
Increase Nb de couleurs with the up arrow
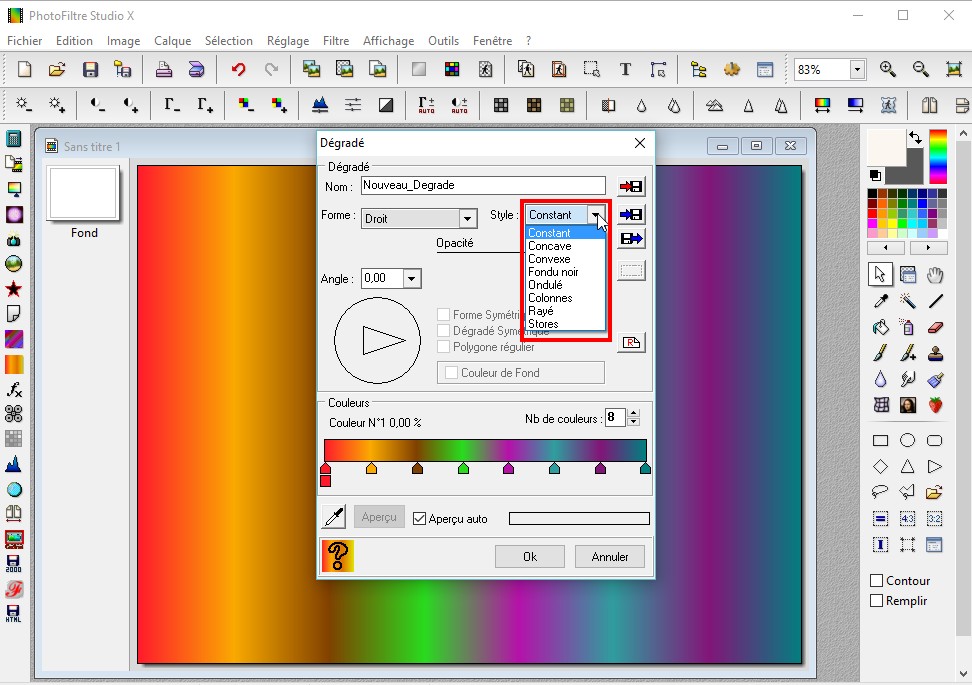[x=633, y=413]
